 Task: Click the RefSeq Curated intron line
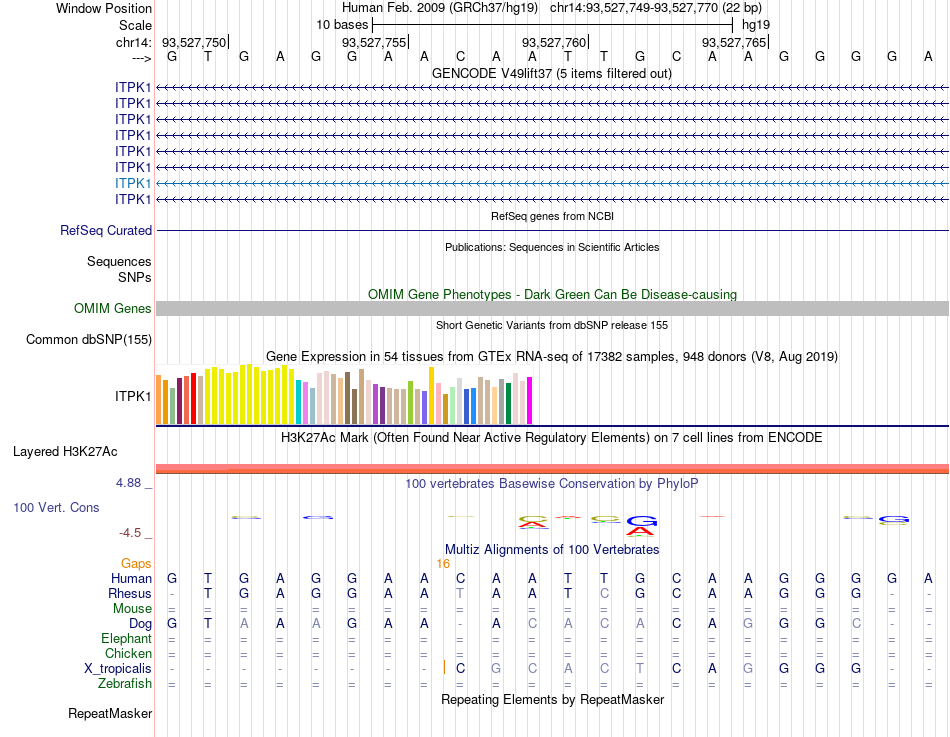coord(552,230)
